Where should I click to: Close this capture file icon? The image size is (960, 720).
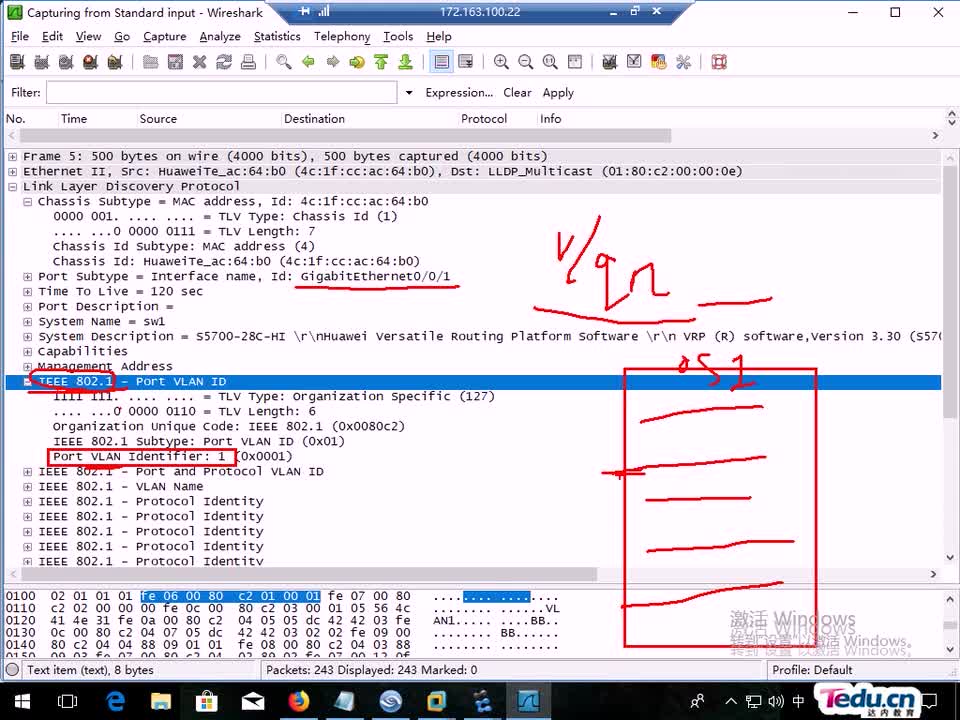pyautogui.click(x=200, y=62)
